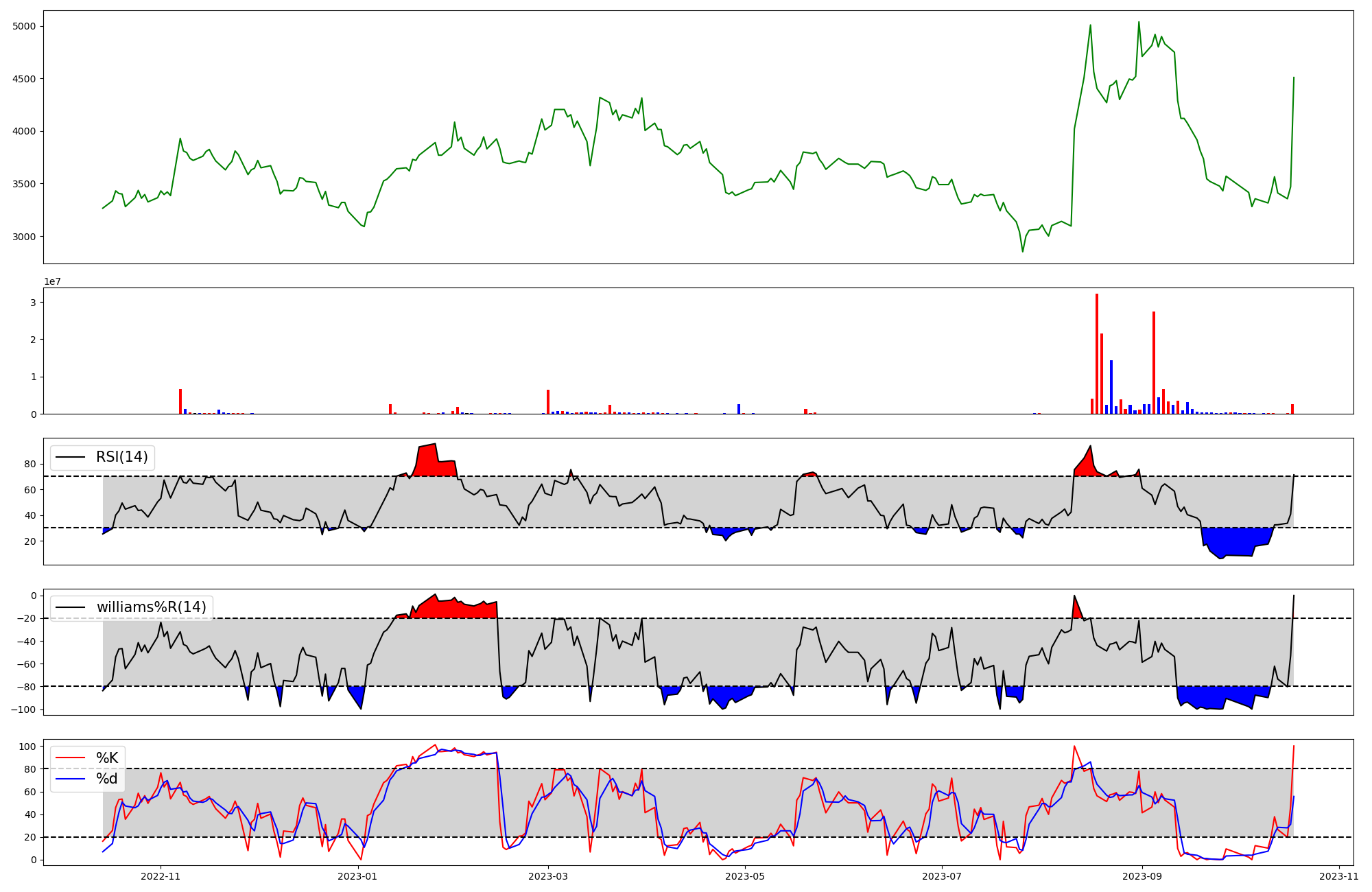Screen dimensions: 1372x892
Task: Click the large blue RSI oversold area
Action: (1235, 541)
